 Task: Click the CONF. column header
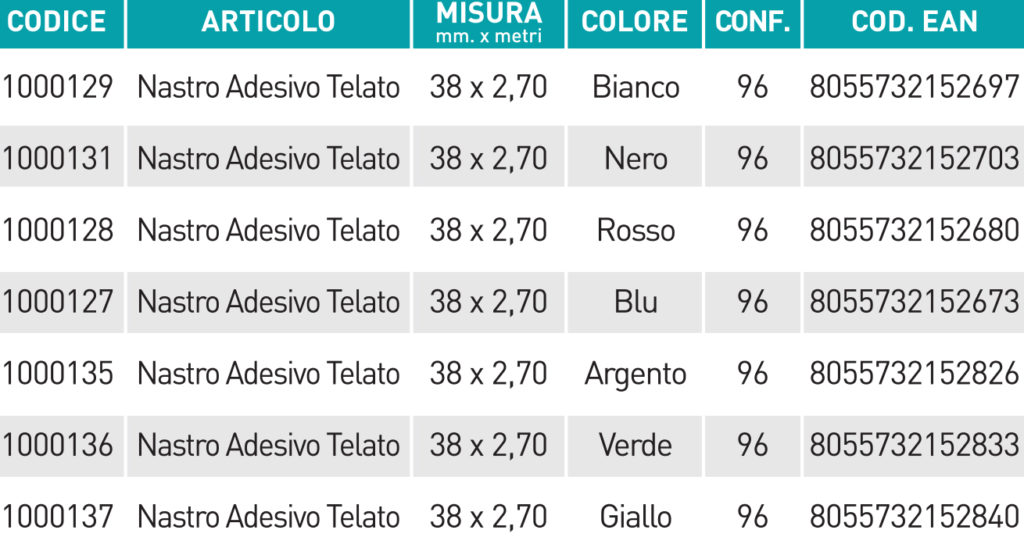point(752,22)
